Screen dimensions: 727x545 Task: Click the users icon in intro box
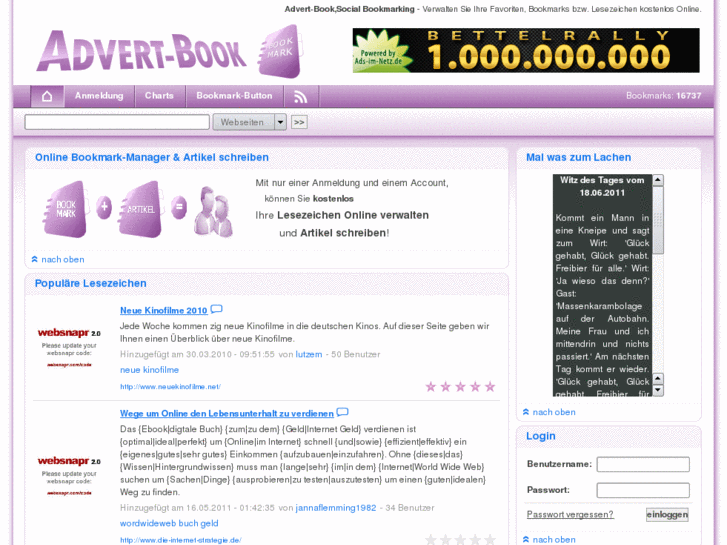click(214, 212)
